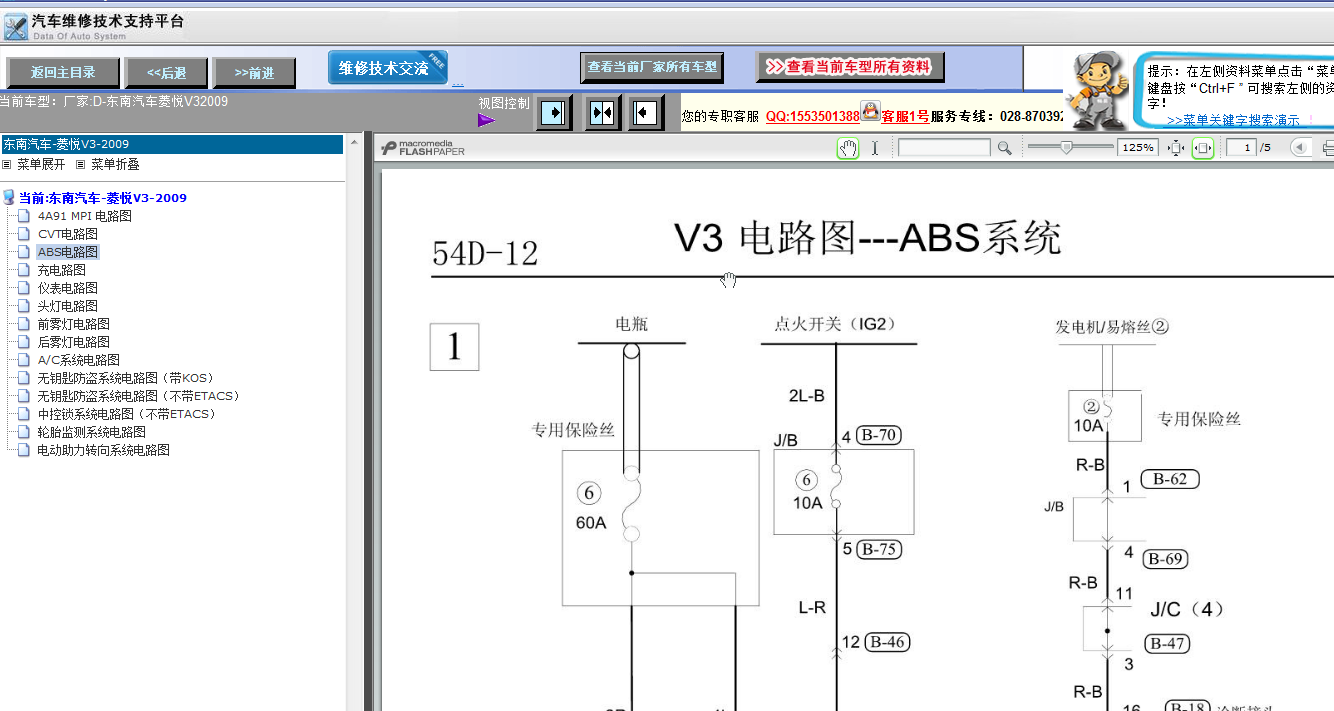Click the 视图控制 label
1334x711 pixels.
coord(504,103)
